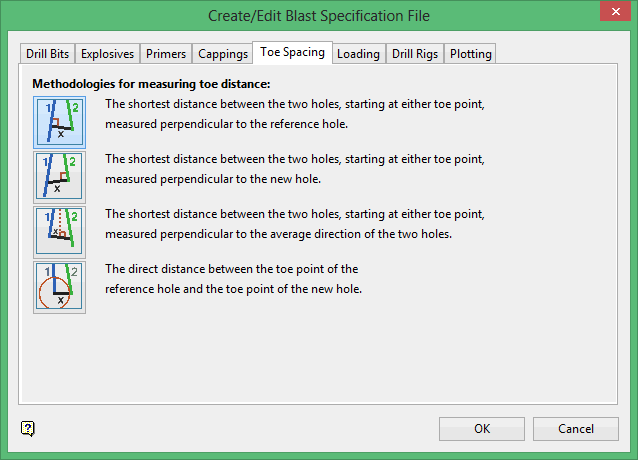Switch to the Loading tab
The height and width of the screenshot is (460, 638).
pyautogui.click(x=358, y=54)
